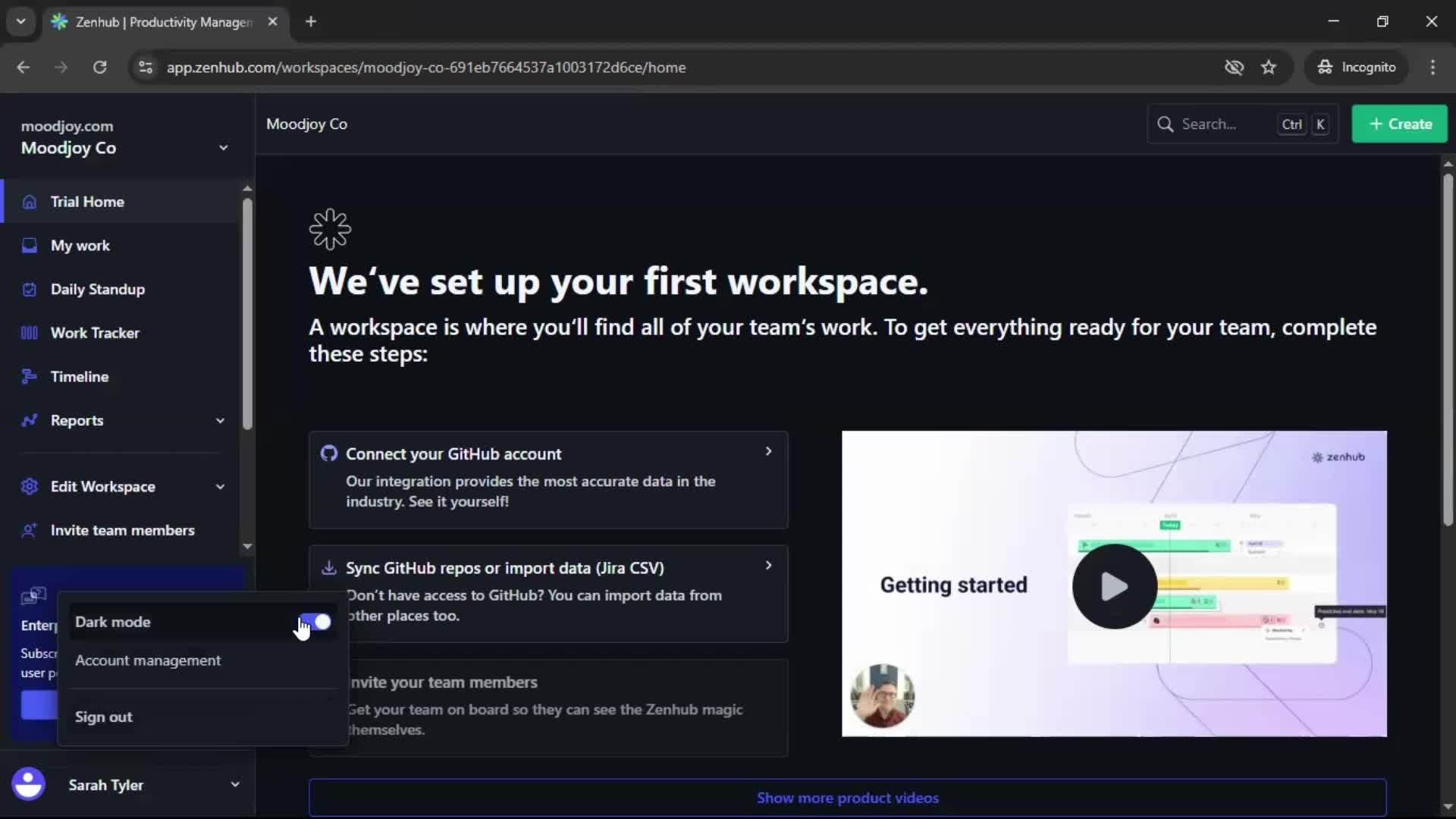
Task: Click the Create button
Action: coord(1399,124)
